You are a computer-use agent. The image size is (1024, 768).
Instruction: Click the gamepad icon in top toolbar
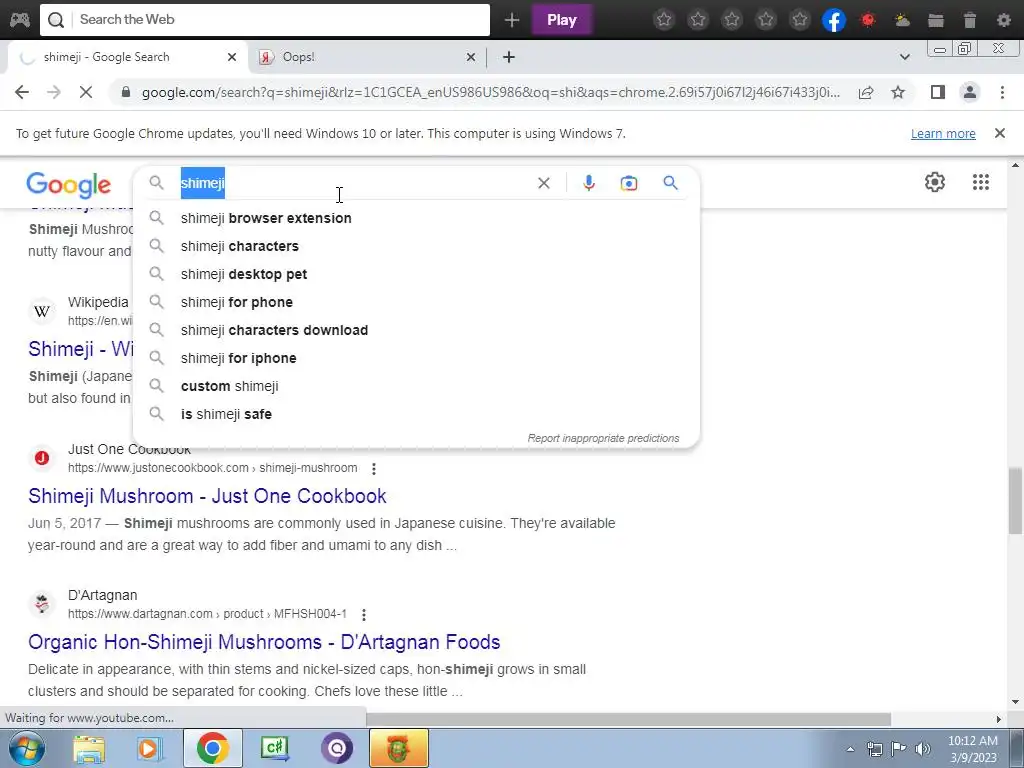pos(20,20)
